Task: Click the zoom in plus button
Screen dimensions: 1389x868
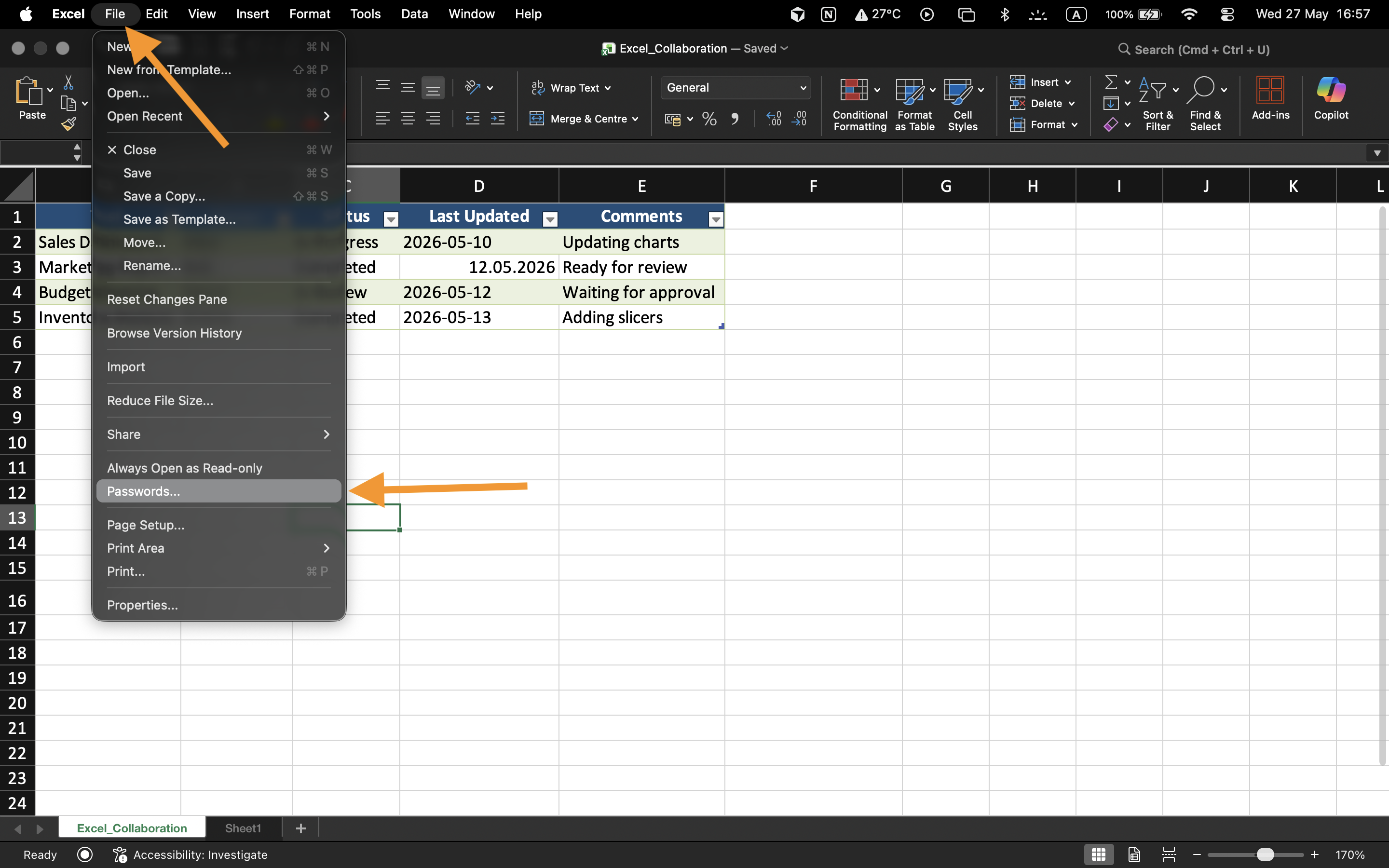Action: pos(1315,855)
